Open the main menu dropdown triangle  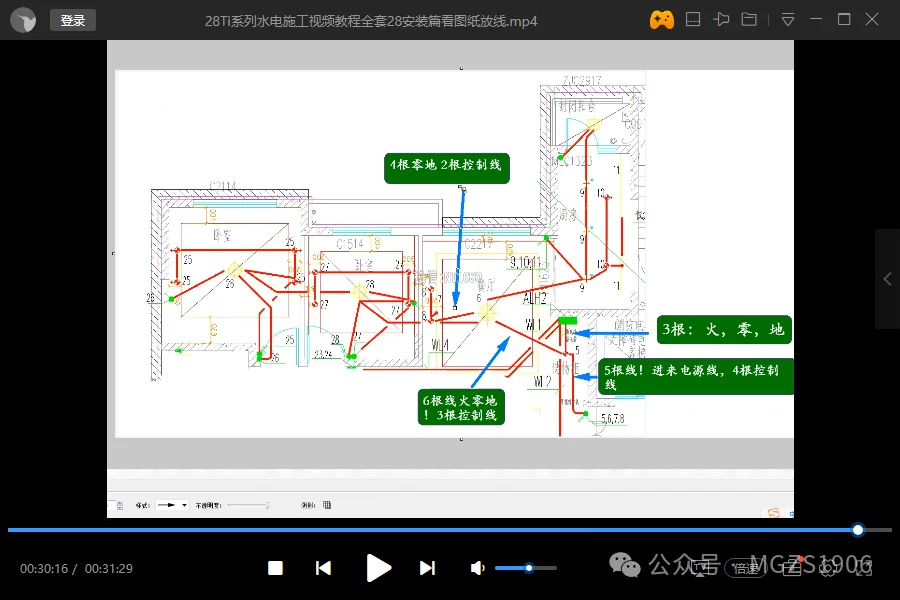[788, 21]
